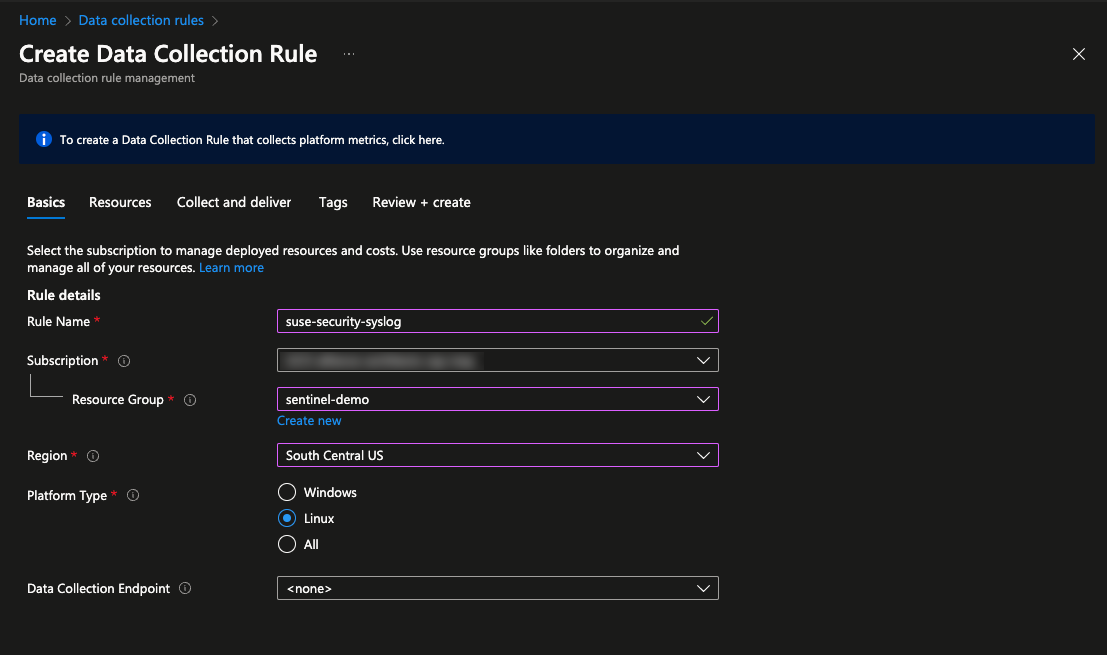Open the Subscription info tooltip icon

tap(122, 361)
